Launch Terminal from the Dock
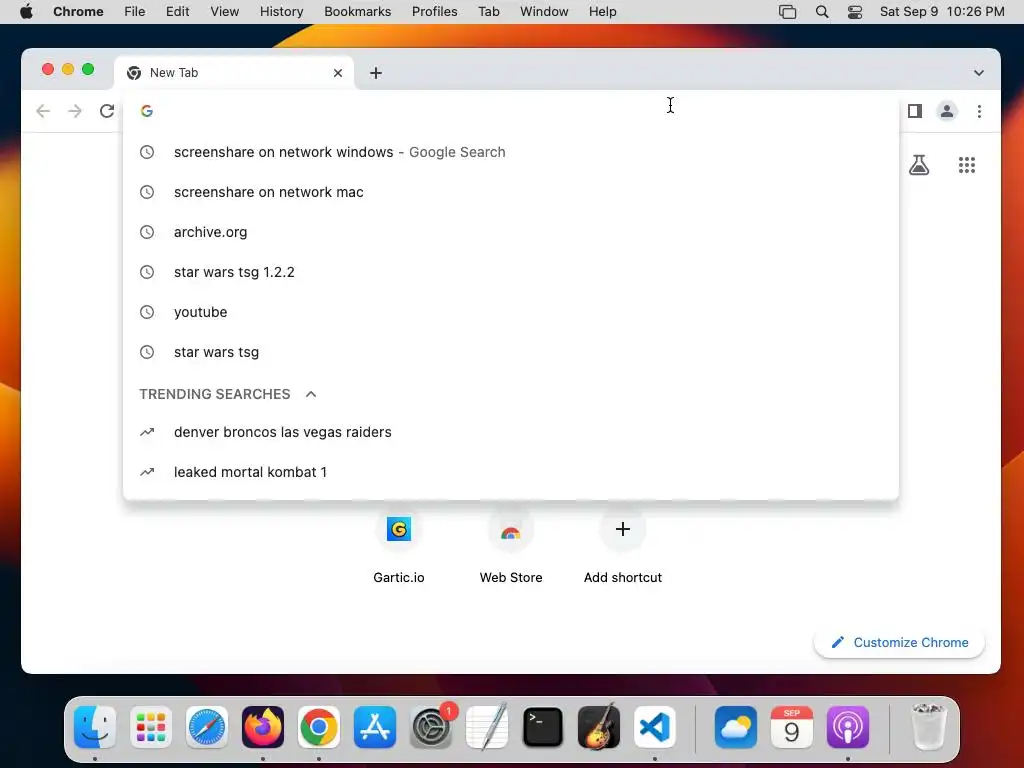This screenshot has width=1024, height=768. (543, 727)
